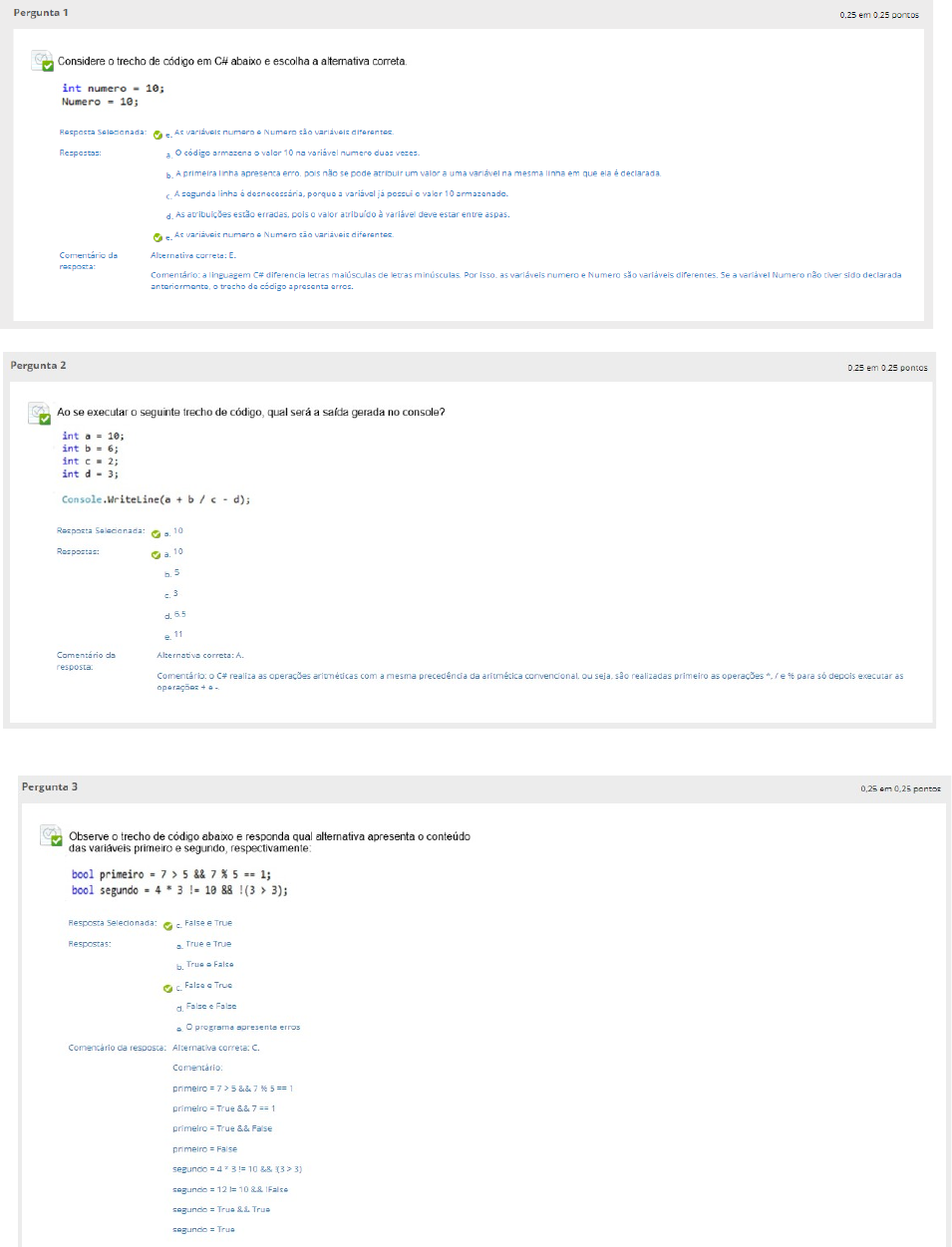Click green check on option a in Pergunta 2 Respostas

[x=156, y=554]
